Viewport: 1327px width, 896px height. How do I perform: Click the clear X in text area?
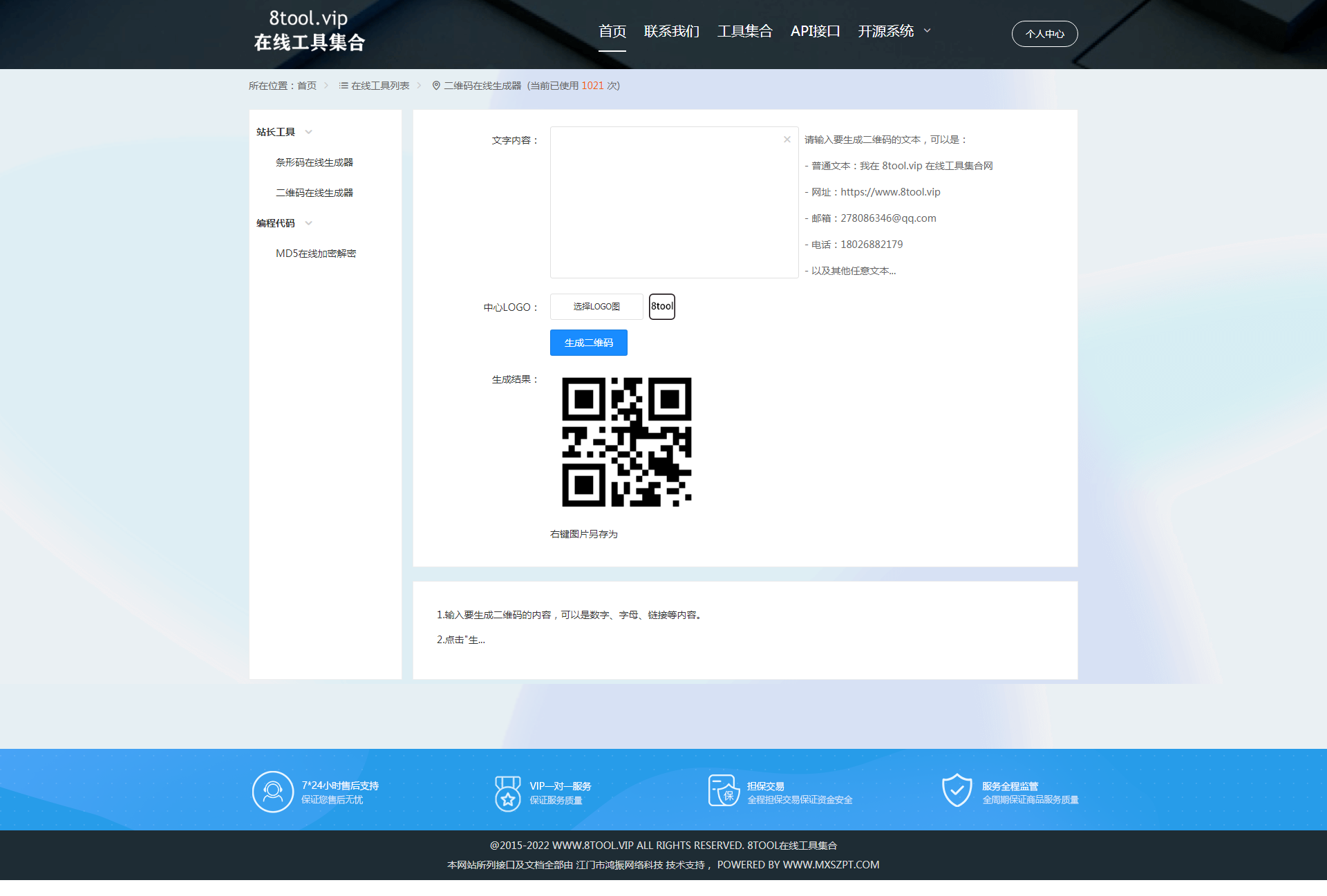(787, 140)
